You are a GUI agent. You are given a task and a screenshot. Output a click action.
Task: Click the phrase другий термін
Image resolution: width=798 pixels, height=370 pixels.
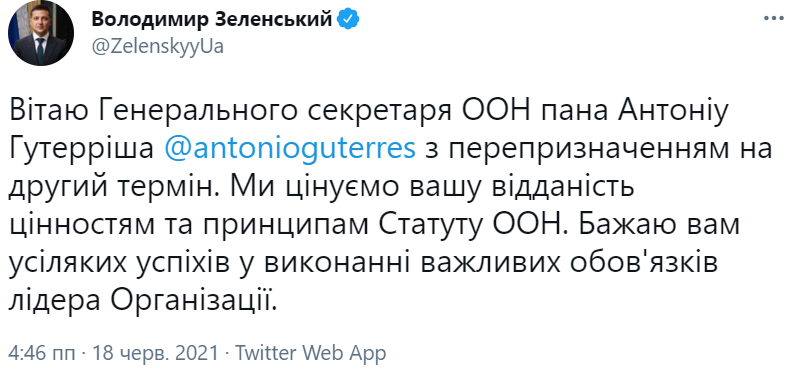point(109,188)
